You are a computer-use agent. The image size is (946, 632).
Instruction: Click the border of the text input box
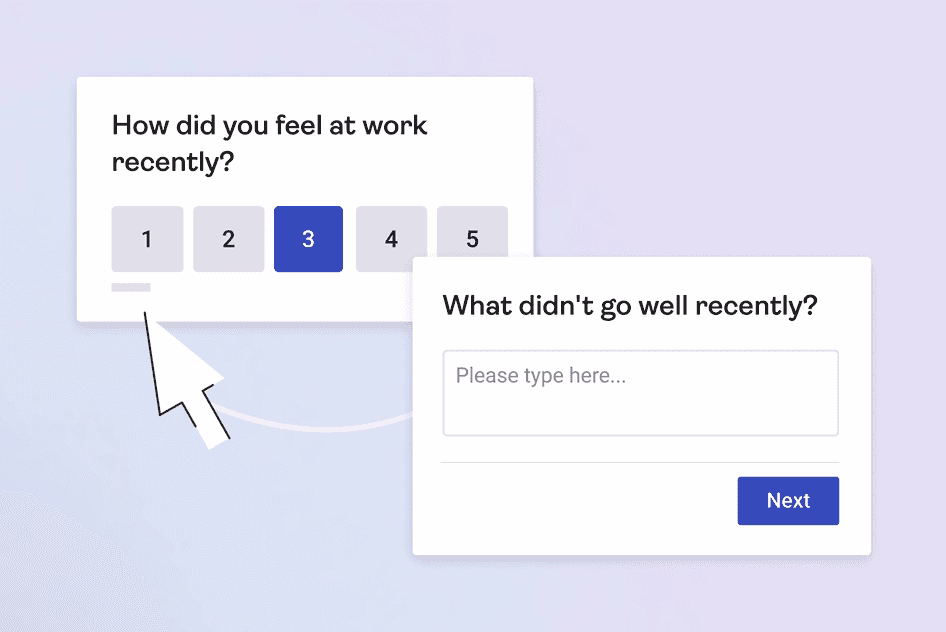[x=641, y=351]
